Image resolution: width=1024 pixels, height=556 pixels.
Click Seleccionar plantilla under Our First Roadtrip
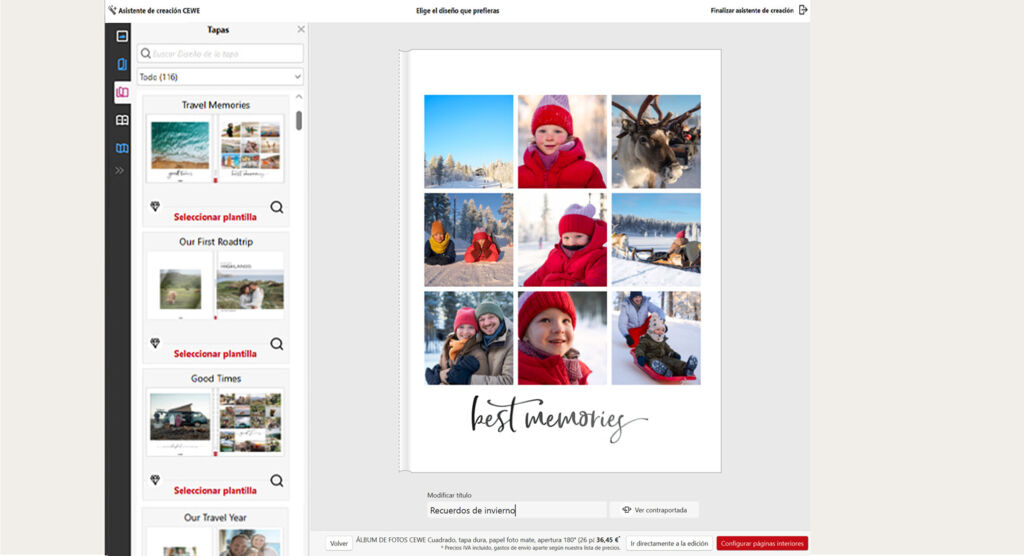(215, 353)
